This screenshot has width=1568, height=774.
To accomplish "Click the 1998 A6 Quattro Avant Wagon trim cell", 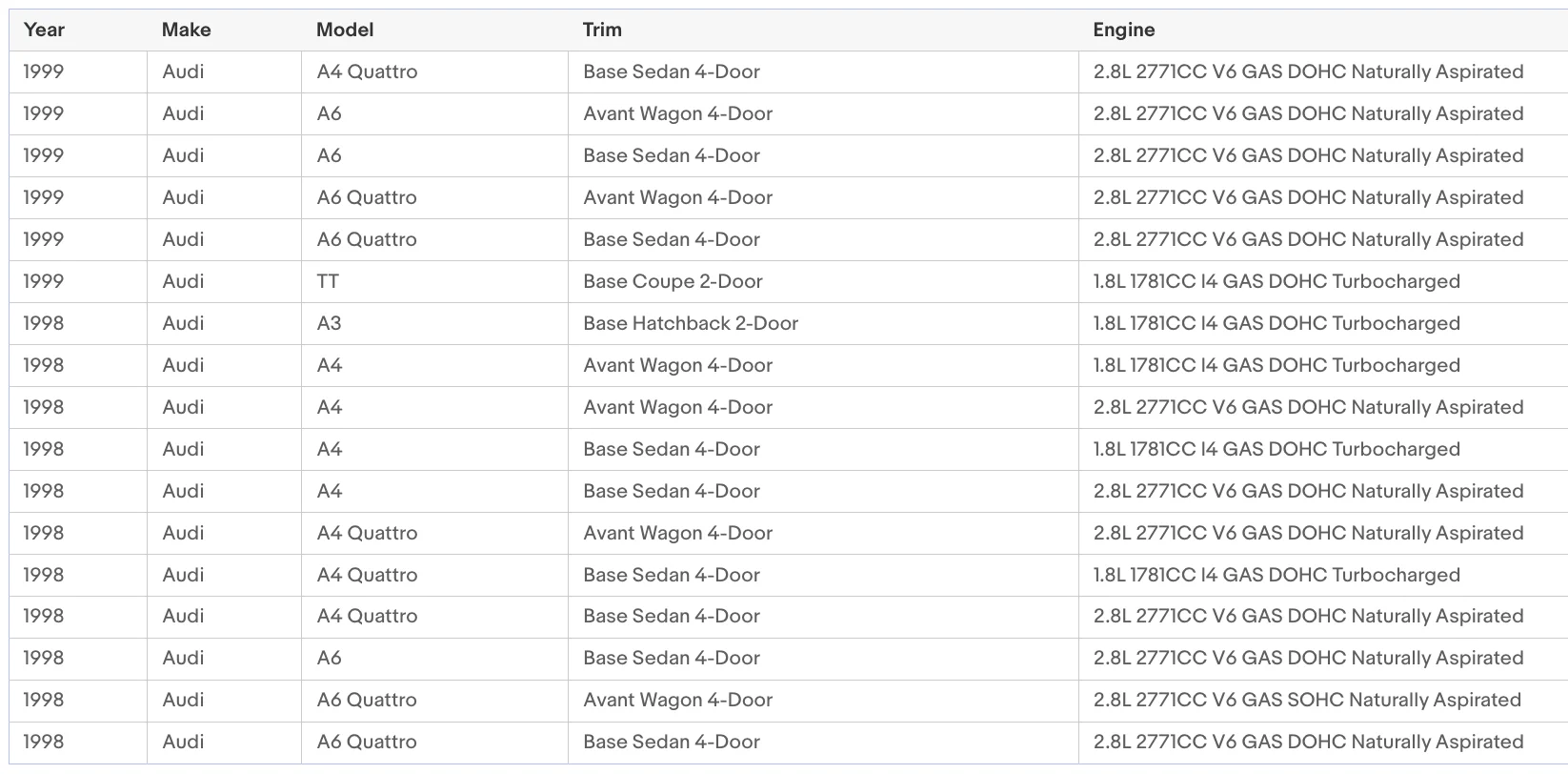I will [x=823, y=700].
